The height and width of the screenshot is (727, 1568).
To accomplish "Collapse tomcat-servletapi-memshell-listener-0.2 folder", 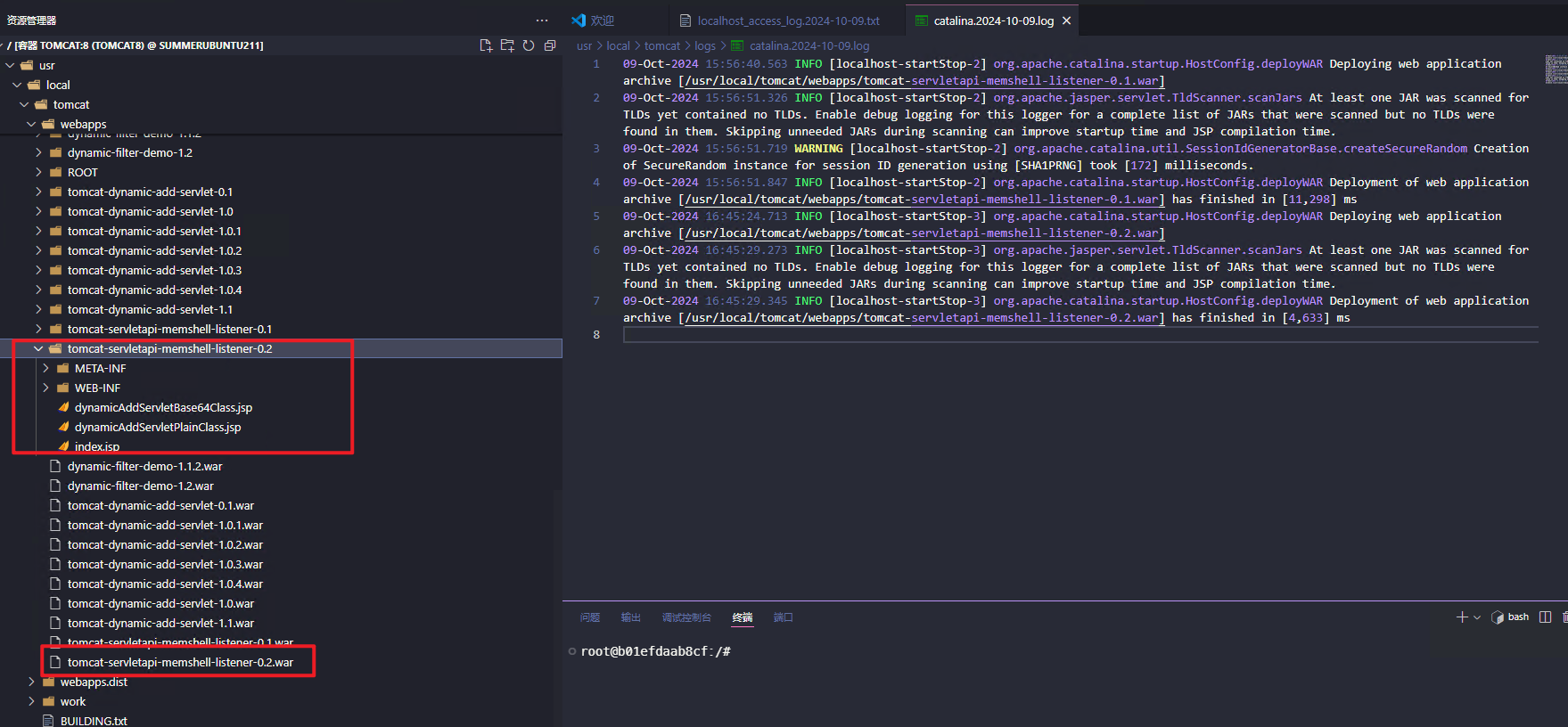I will 39,348.
